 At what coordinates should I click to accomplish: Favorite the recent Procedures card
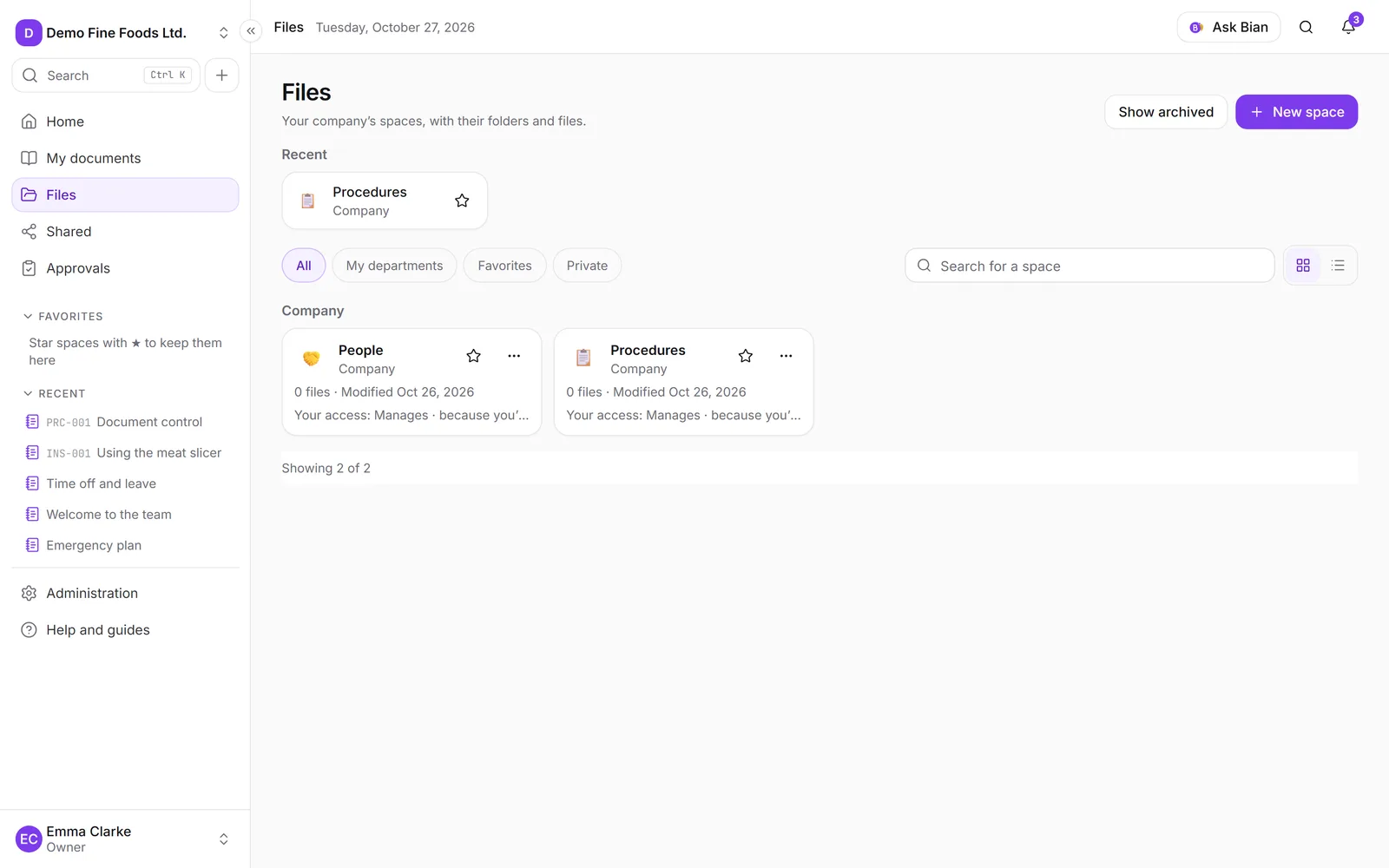point(462,201)
